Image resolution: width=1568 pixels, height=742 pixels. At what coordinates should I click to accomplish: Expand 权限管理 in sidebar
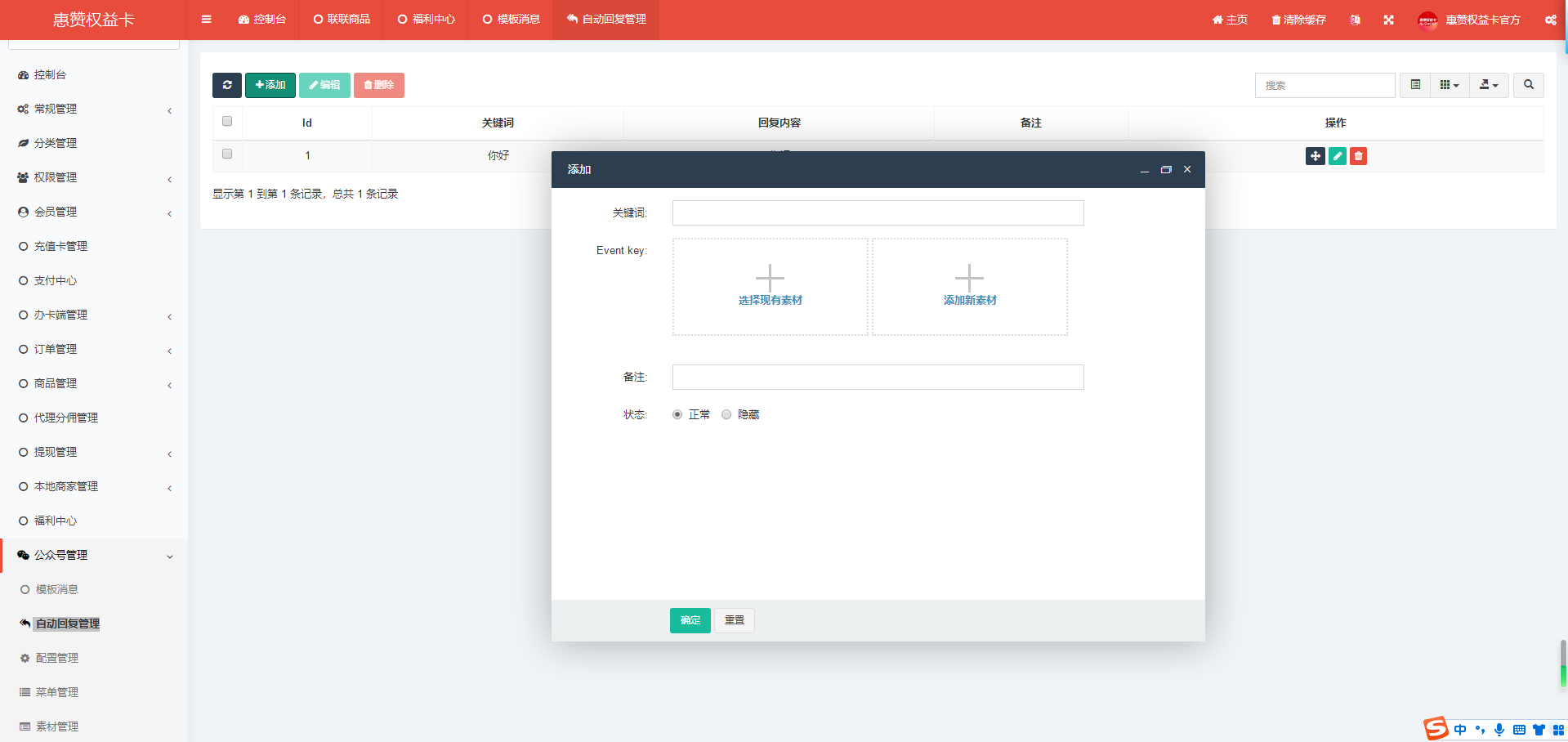coord(94,177)
